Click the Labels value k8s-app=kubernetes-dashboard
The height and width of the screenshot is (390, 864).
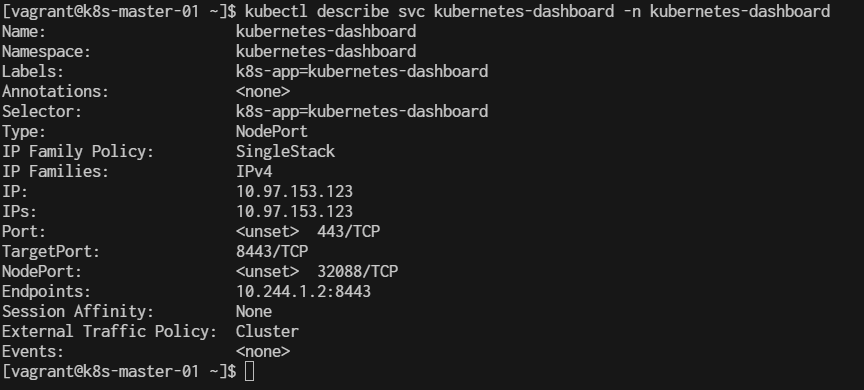[362, 72]
